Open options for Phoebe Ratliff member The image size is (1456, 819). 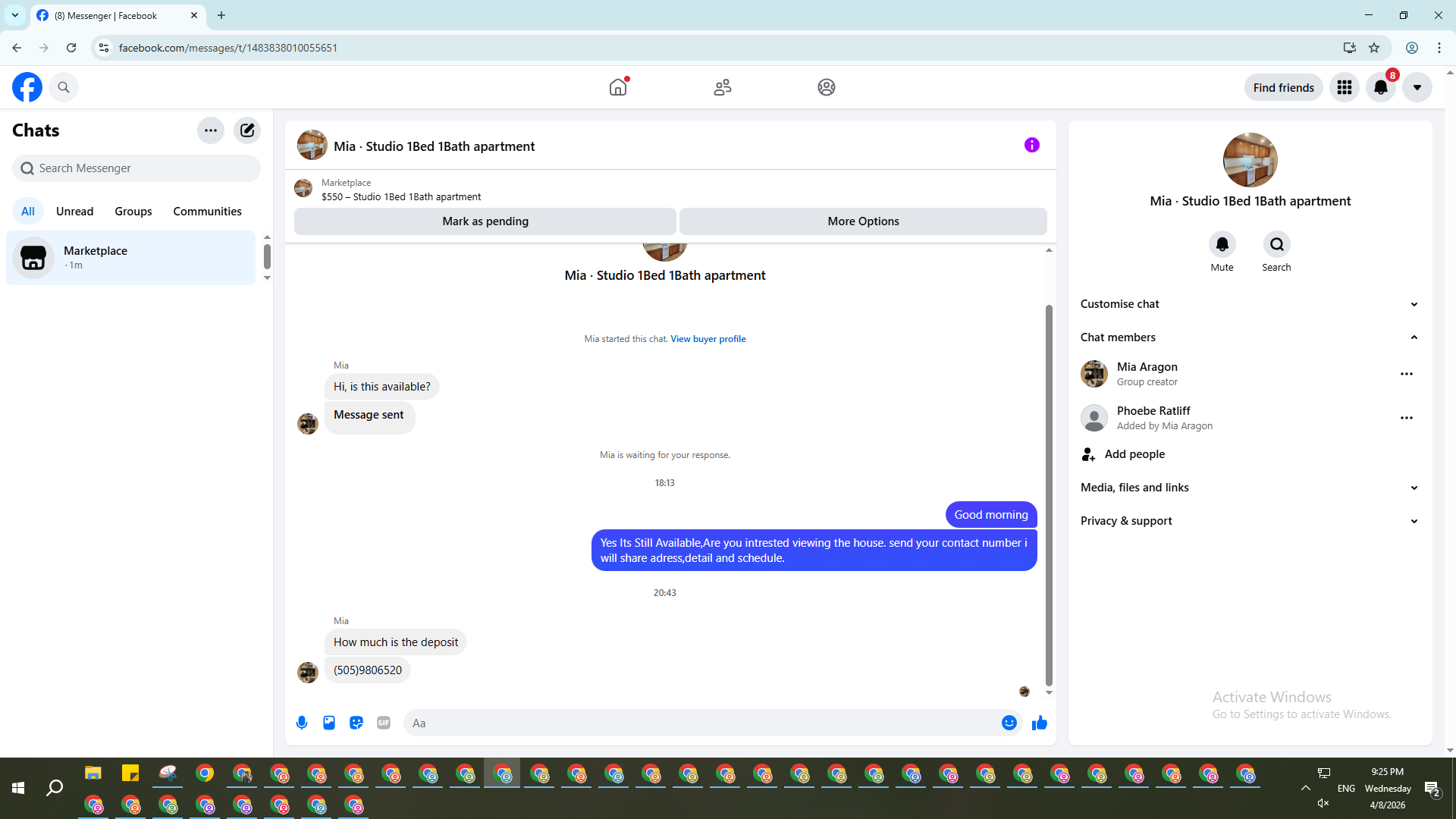point(1406,418)
